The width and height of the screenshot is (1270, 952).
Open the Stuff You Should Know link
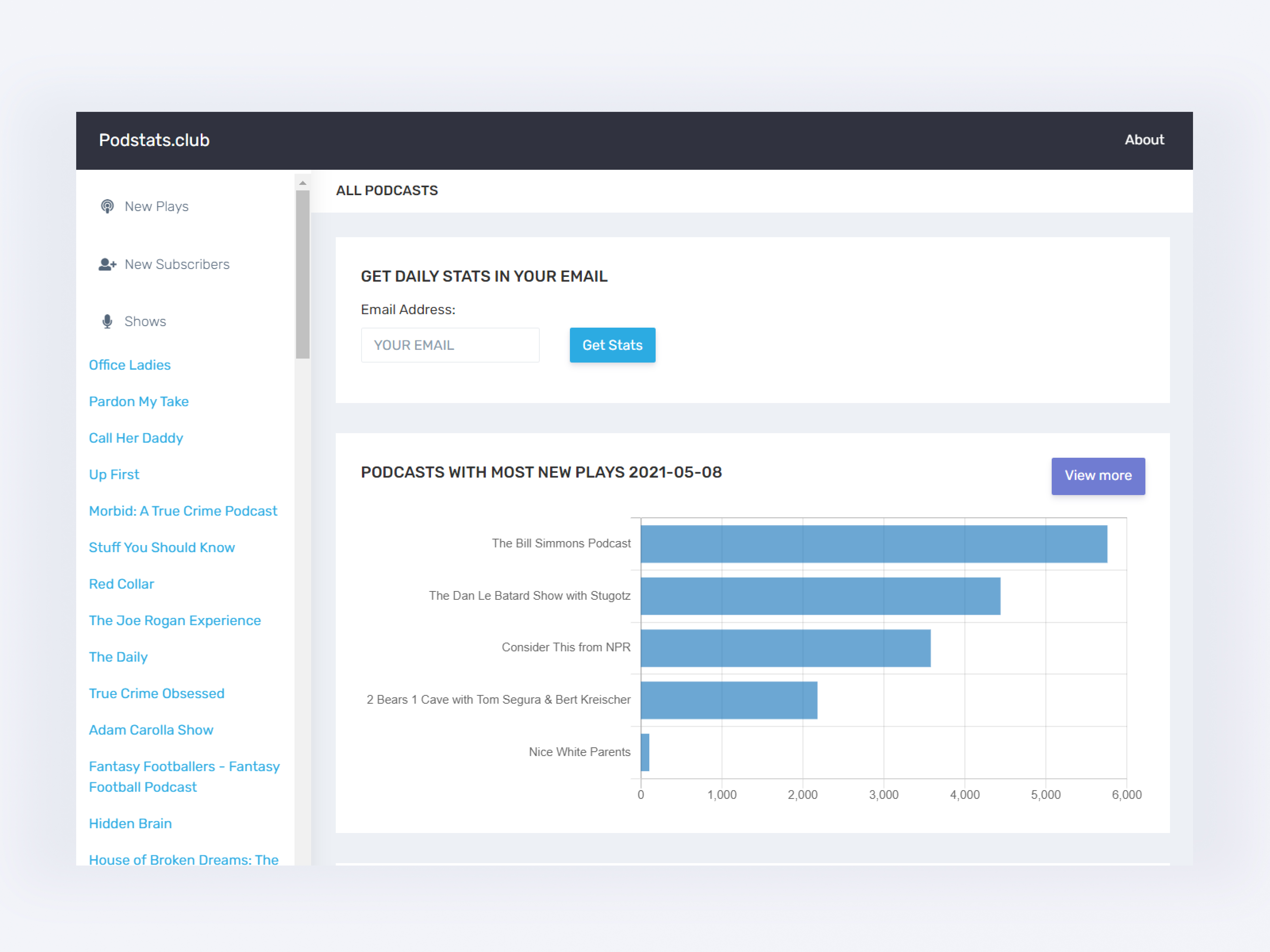pyautogui.click(x=162, y=547)
